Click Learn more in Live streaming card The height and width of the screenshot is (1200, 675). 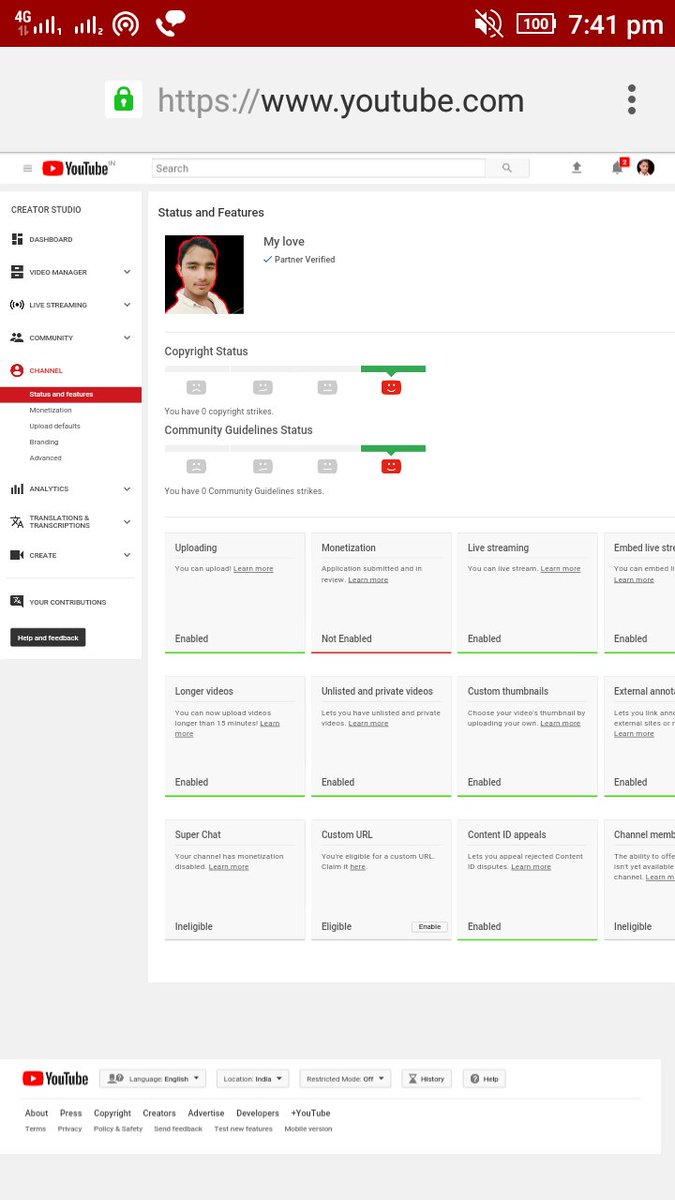(x=560, y=569)
